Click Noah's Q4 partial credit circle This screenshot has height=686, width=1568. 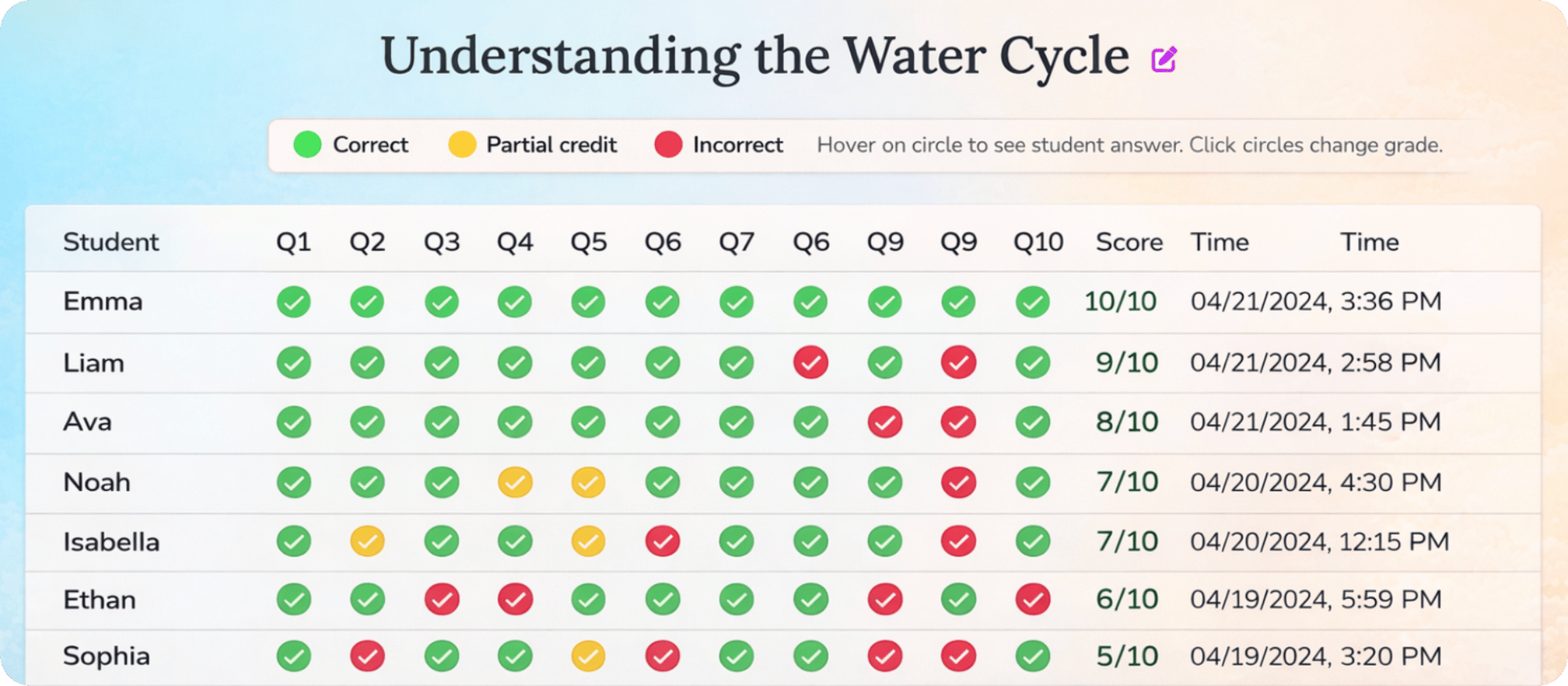[x=515, y=482]
